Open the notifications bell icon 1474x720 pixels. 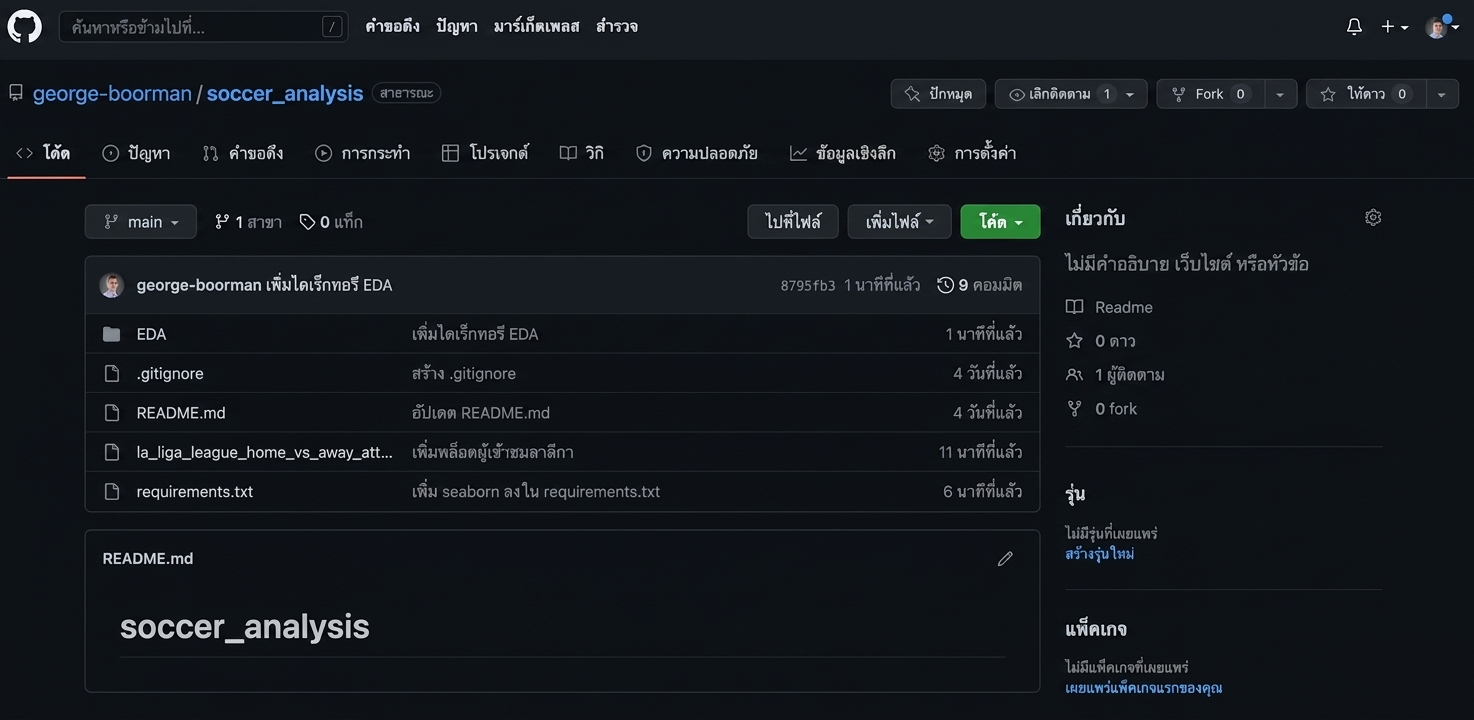[1354, 27]
